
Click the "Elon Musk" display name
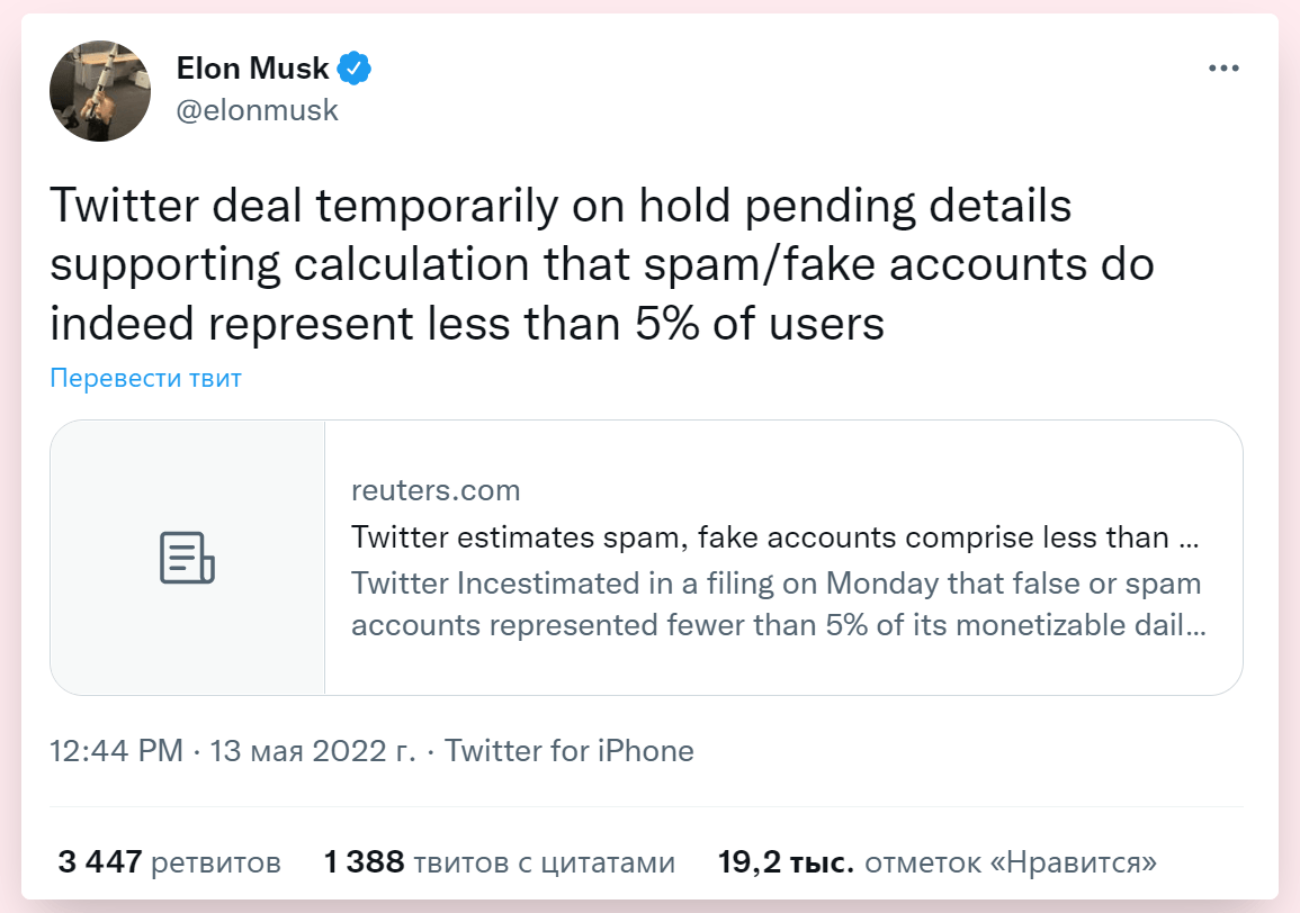(253, 67)
